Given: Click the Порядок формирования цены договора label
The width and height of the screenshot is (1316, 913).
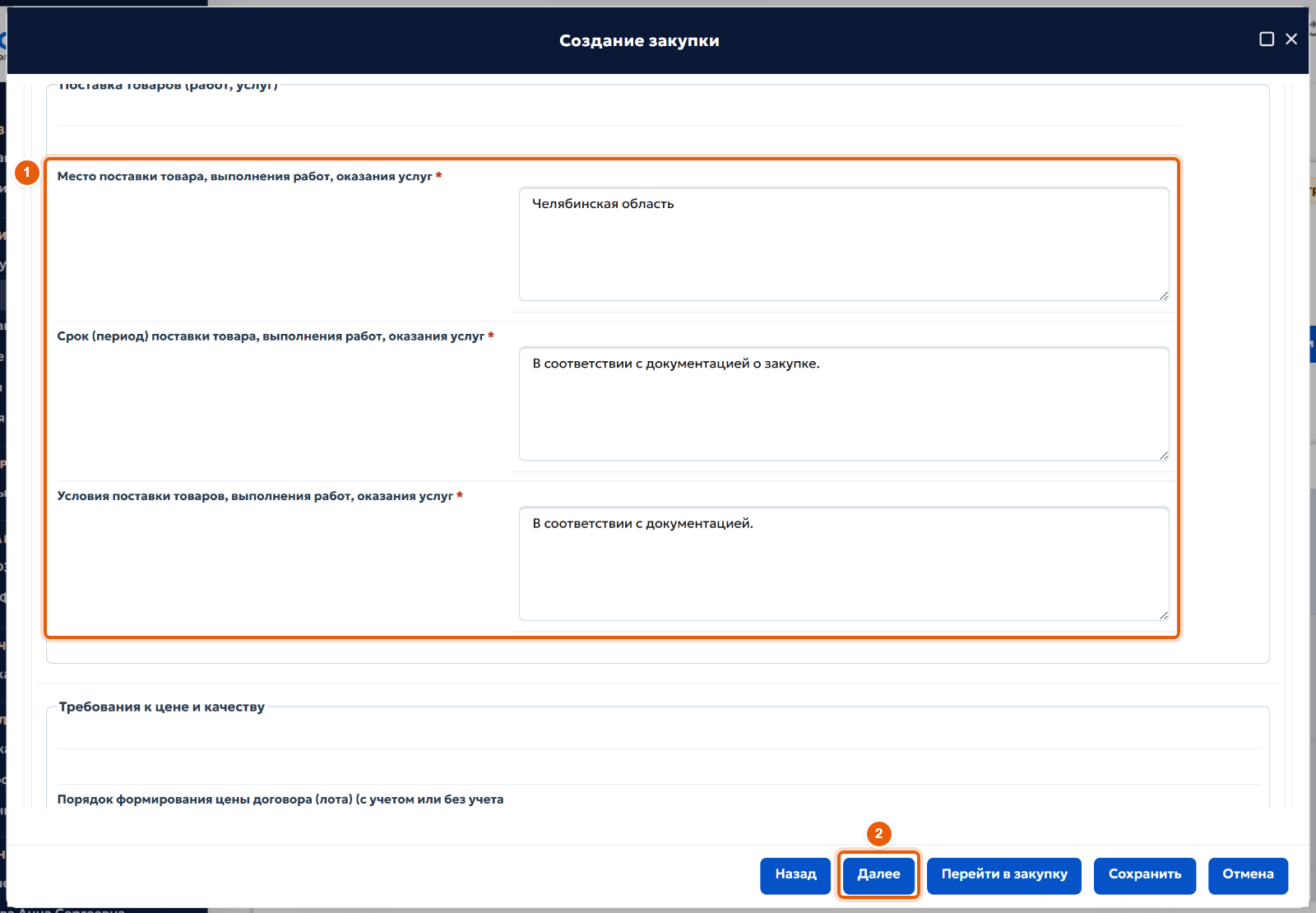Looking at the screenshot, I should click(280, 799).
